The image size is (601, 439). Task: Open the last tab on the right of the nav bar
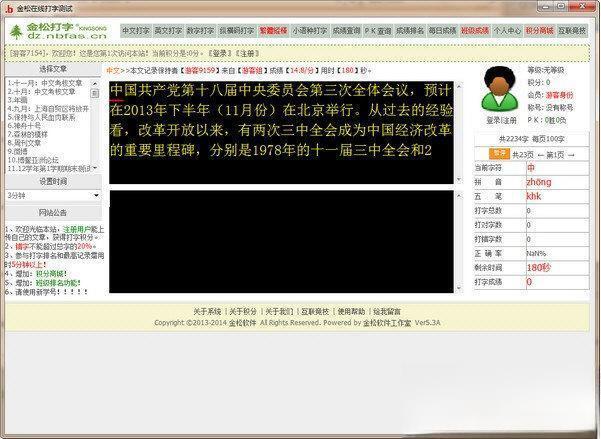572,31
